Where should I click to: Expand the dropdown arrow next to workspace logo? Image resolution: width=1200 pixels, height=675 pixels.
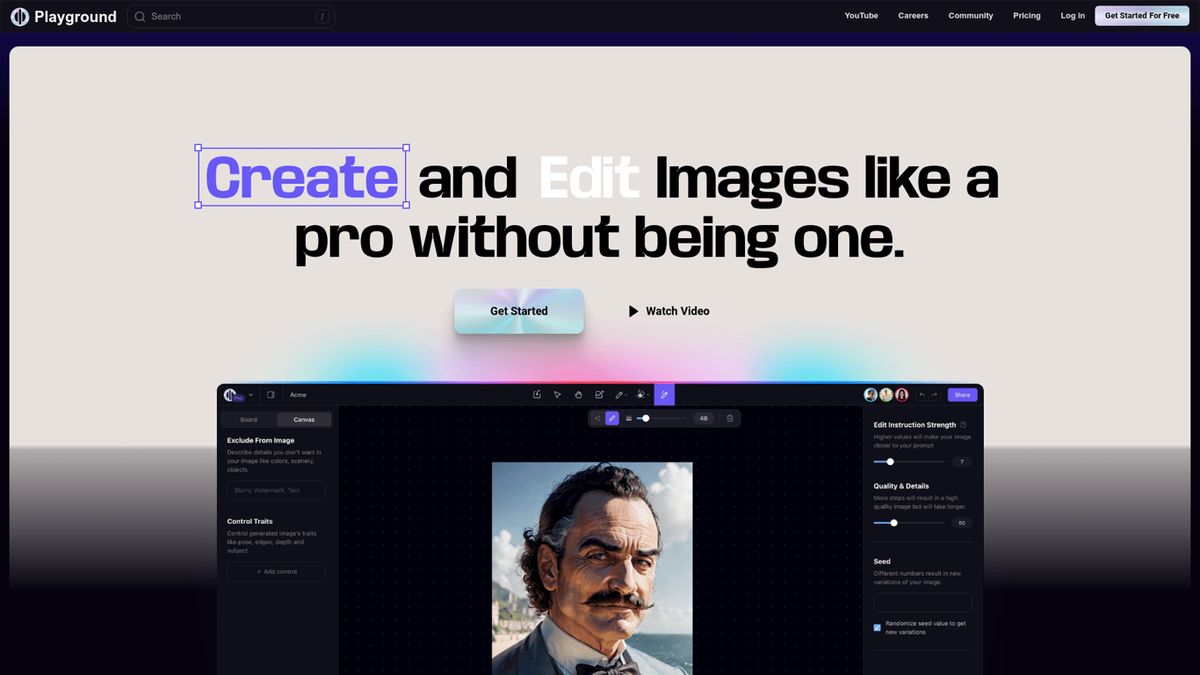point(250,395)
